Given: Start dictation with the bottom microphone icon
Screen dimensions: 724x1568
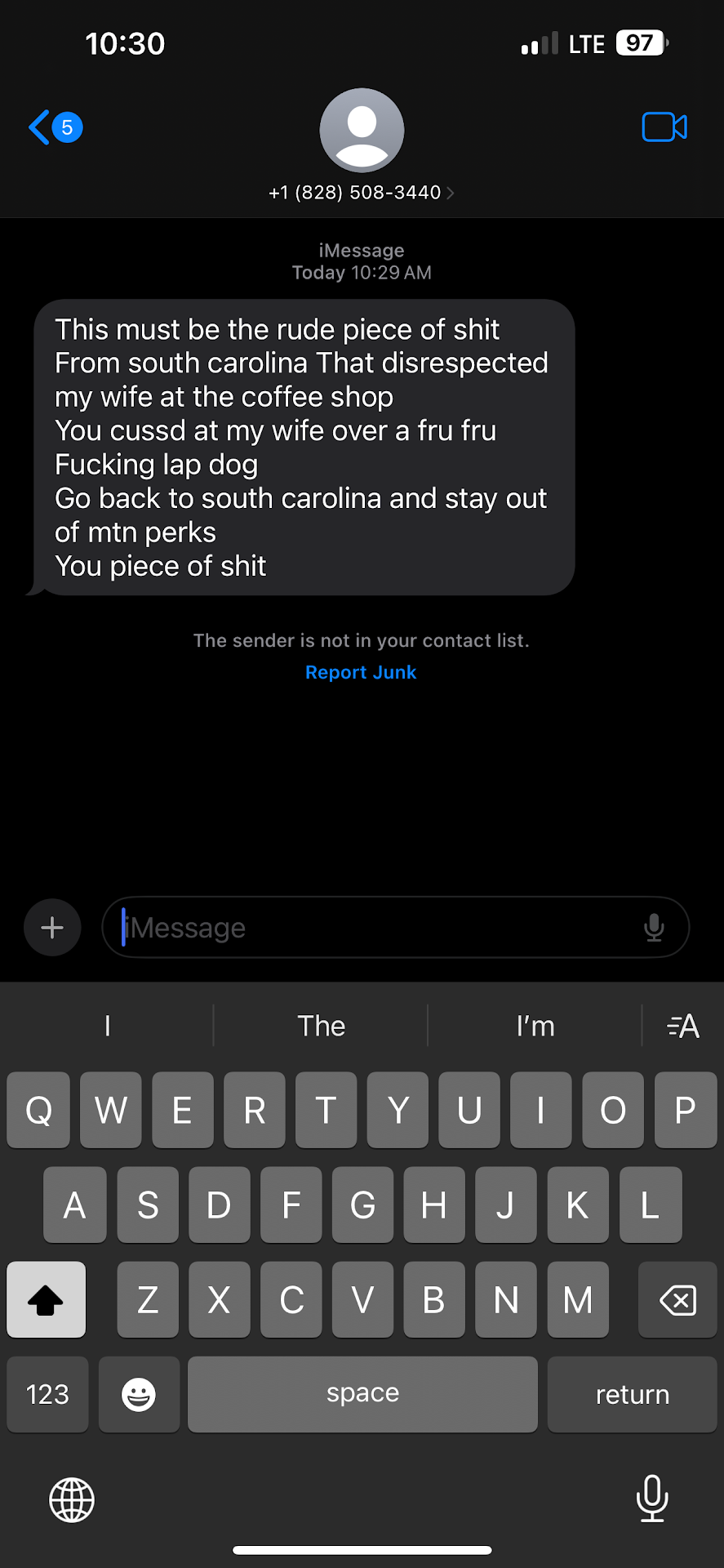Looking at the screenshot, I should [652, 1499].
